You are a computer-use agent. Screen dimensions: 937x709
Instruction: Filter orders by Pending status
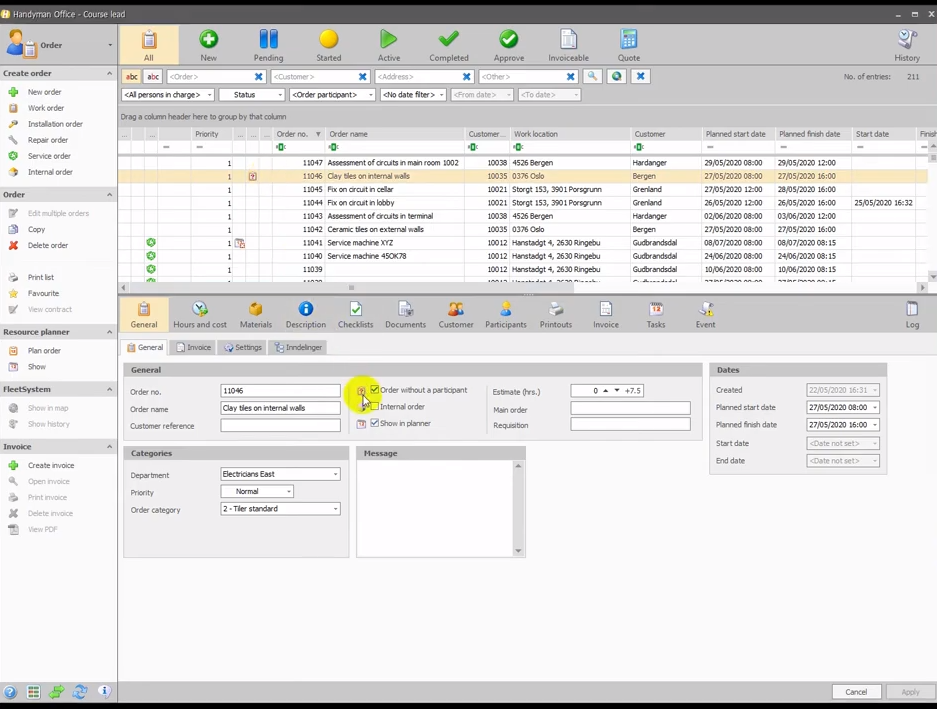pyautogui.click(x=268, y=45)
